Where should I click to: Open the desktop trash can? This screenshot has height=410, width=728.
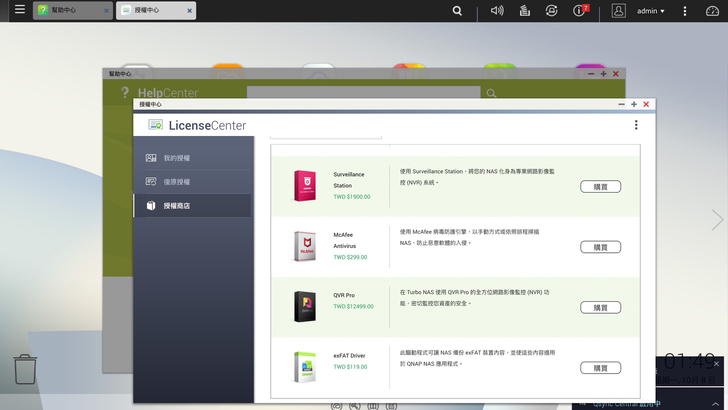coord(25,371)
